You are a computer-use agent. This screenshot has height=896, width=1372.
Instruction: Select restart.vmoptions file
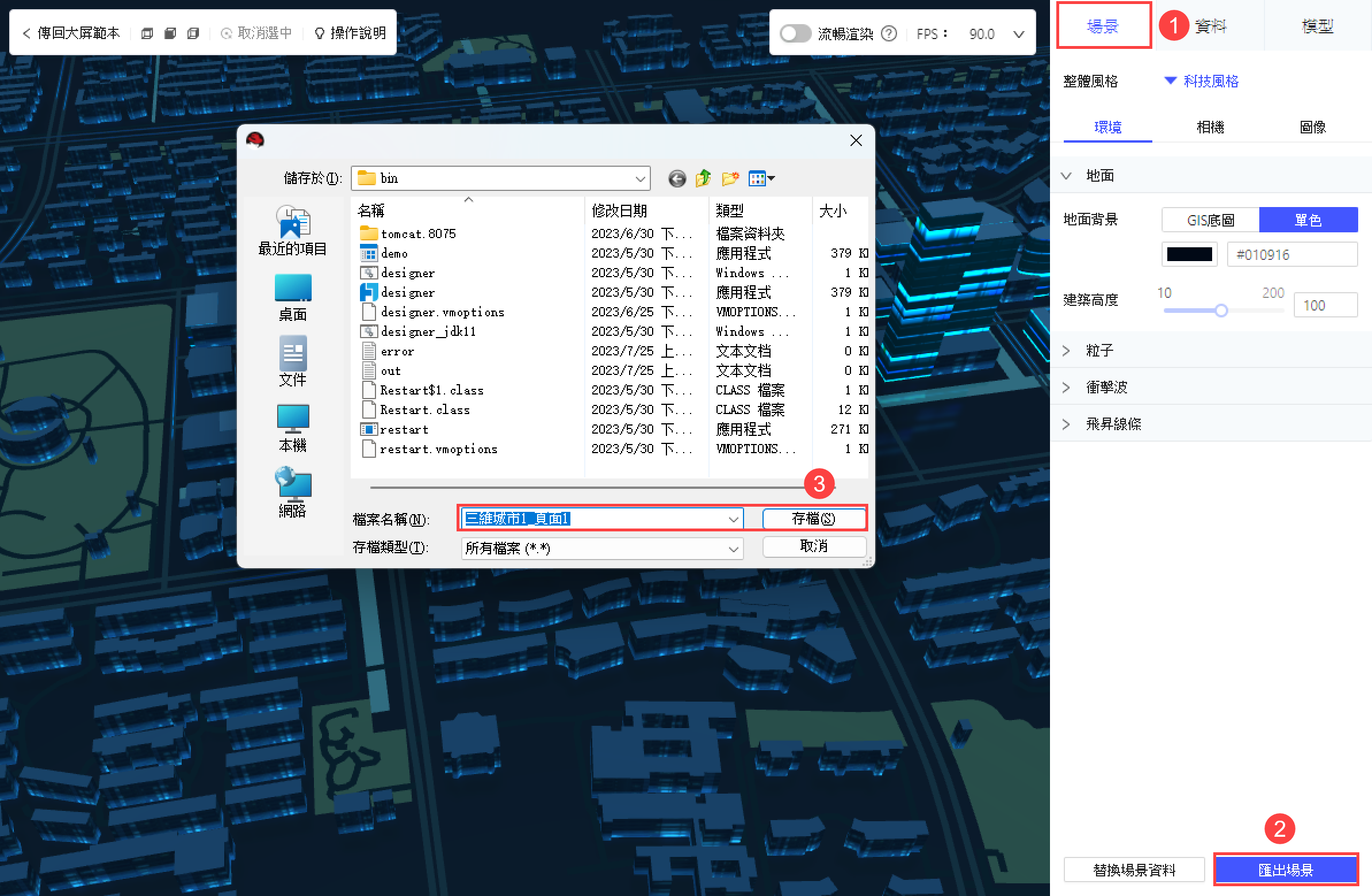click(430, 449)
